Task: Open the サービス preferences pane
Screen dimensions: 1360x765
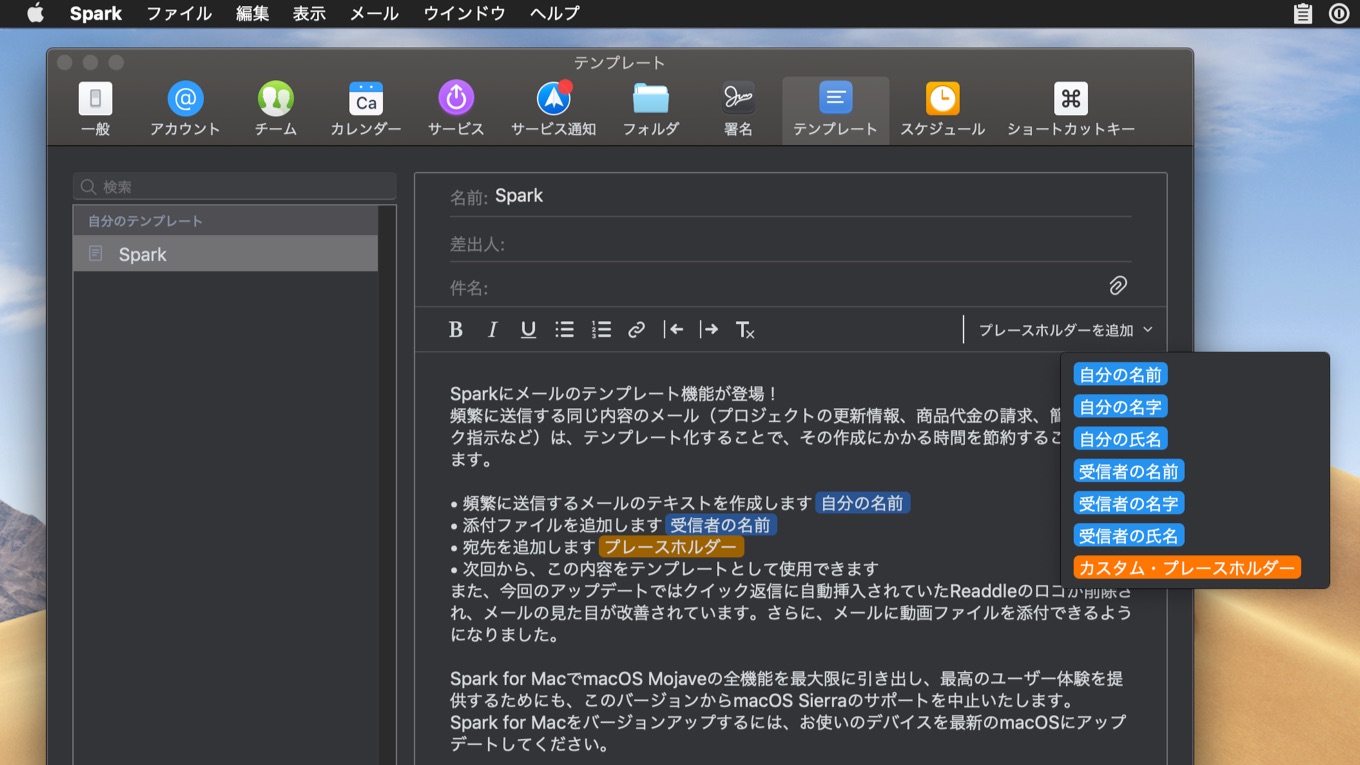Action: tap(456, 110)
